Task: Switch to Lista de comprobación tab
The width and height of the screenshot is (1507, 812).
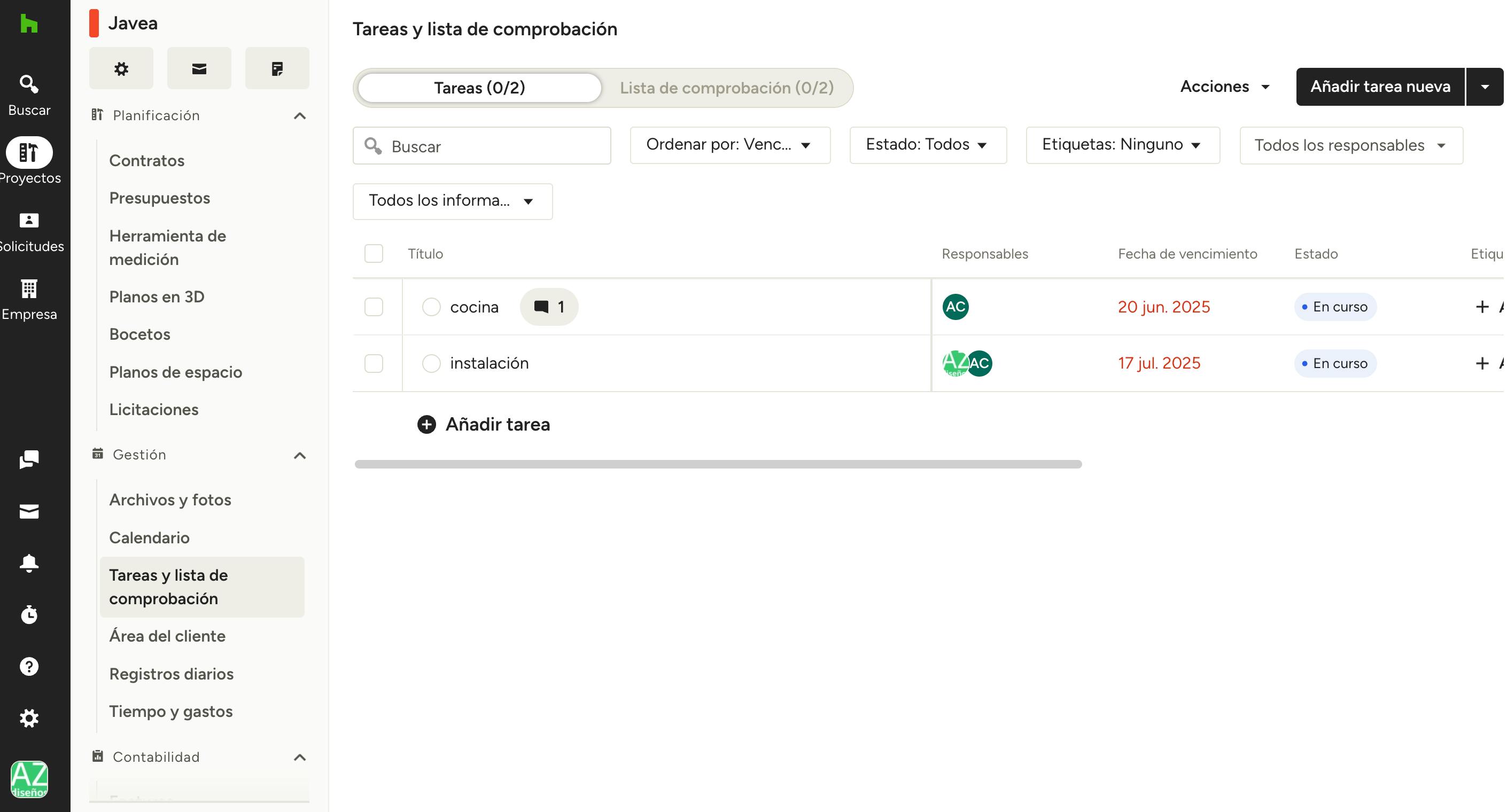Action: [727, 88]
